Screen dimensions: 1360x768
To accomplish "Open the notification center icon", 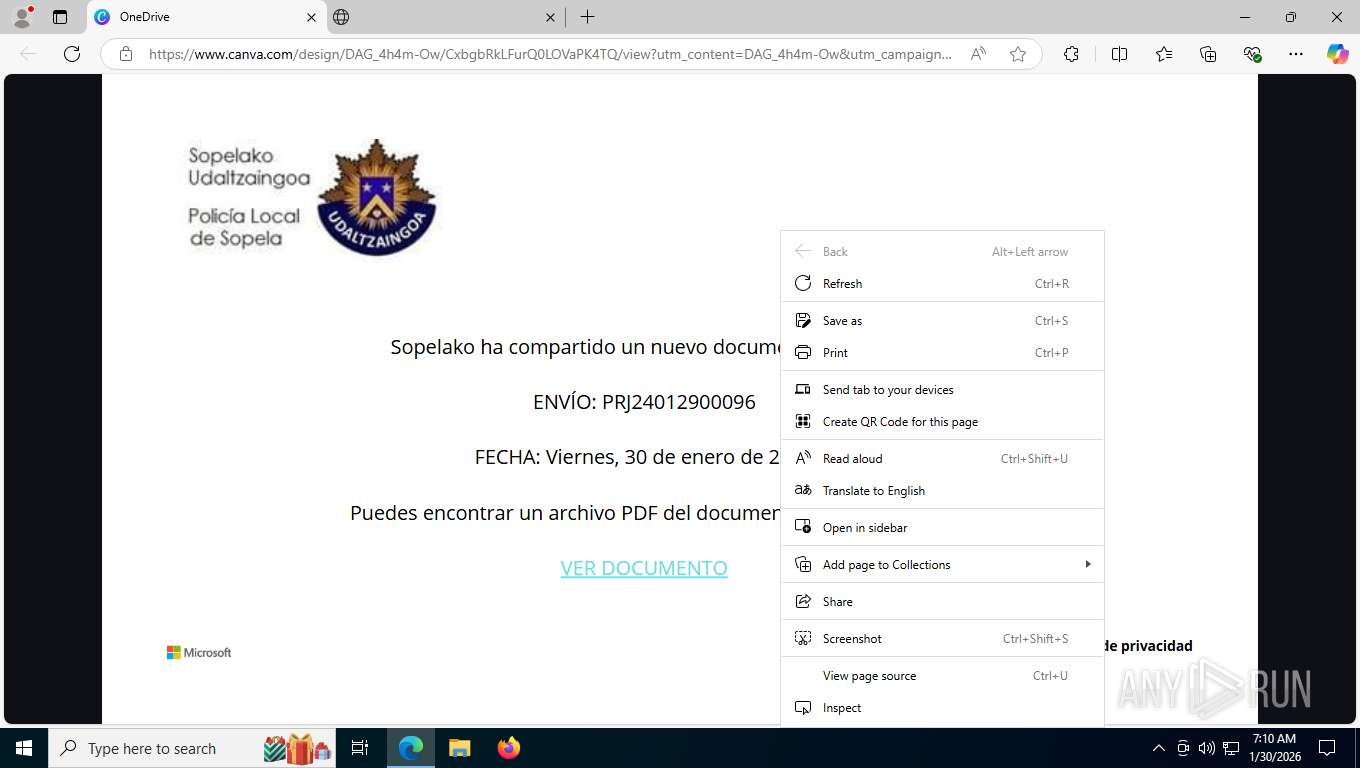I will (1327, 748).
